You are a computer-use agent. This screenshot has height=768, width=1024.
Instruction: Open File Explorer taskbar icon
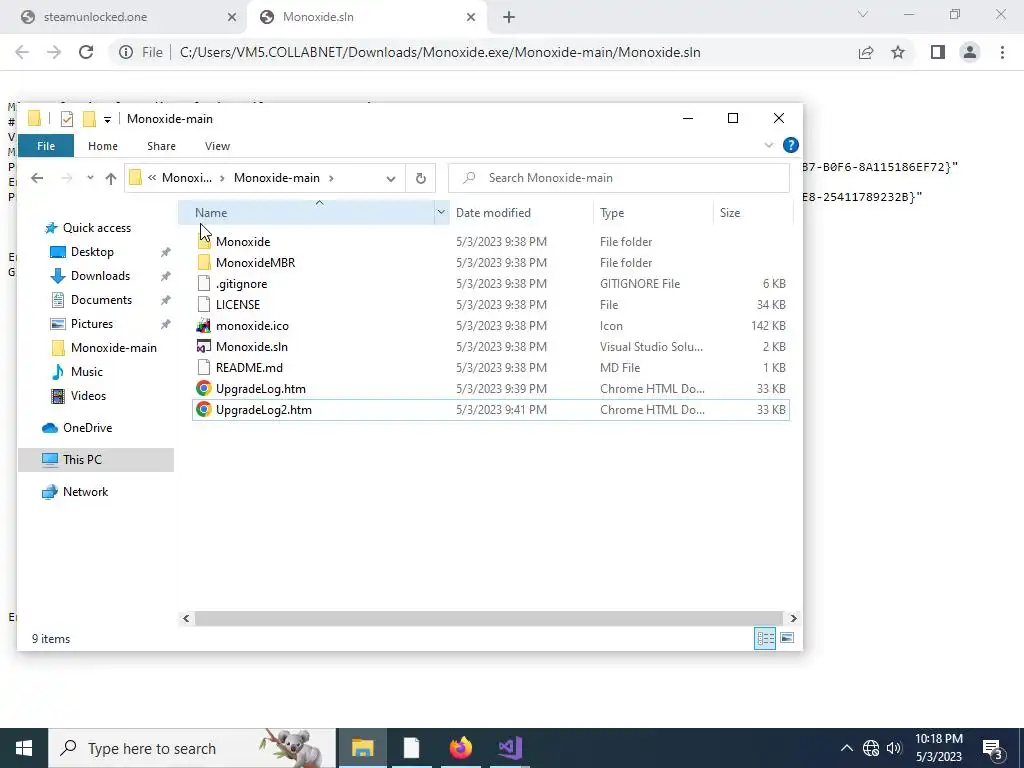[362, 748]
